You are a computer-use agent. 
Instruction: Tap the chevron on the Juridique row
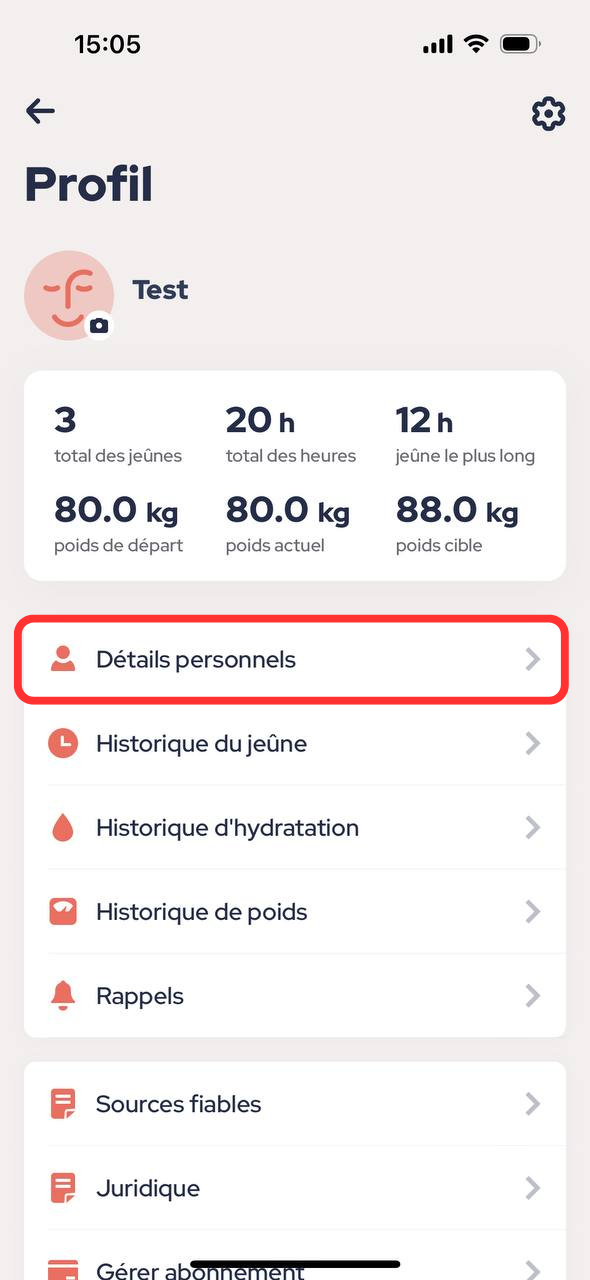coord(533,1188)
